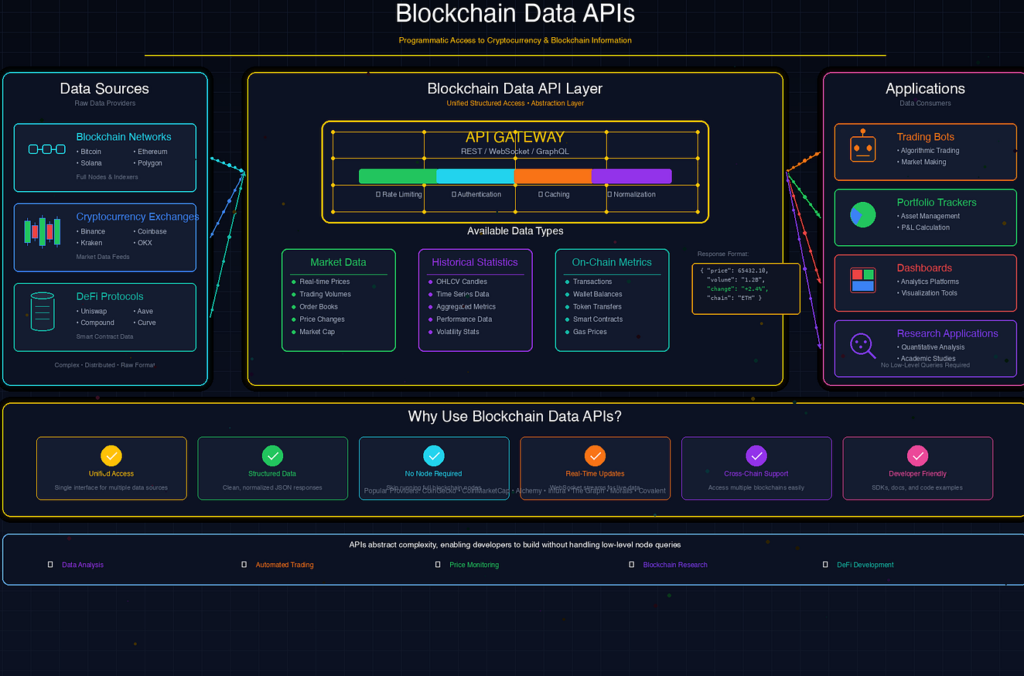Click the Normalization square icon
Viewport: 1024px width, 676px height.
610,194
